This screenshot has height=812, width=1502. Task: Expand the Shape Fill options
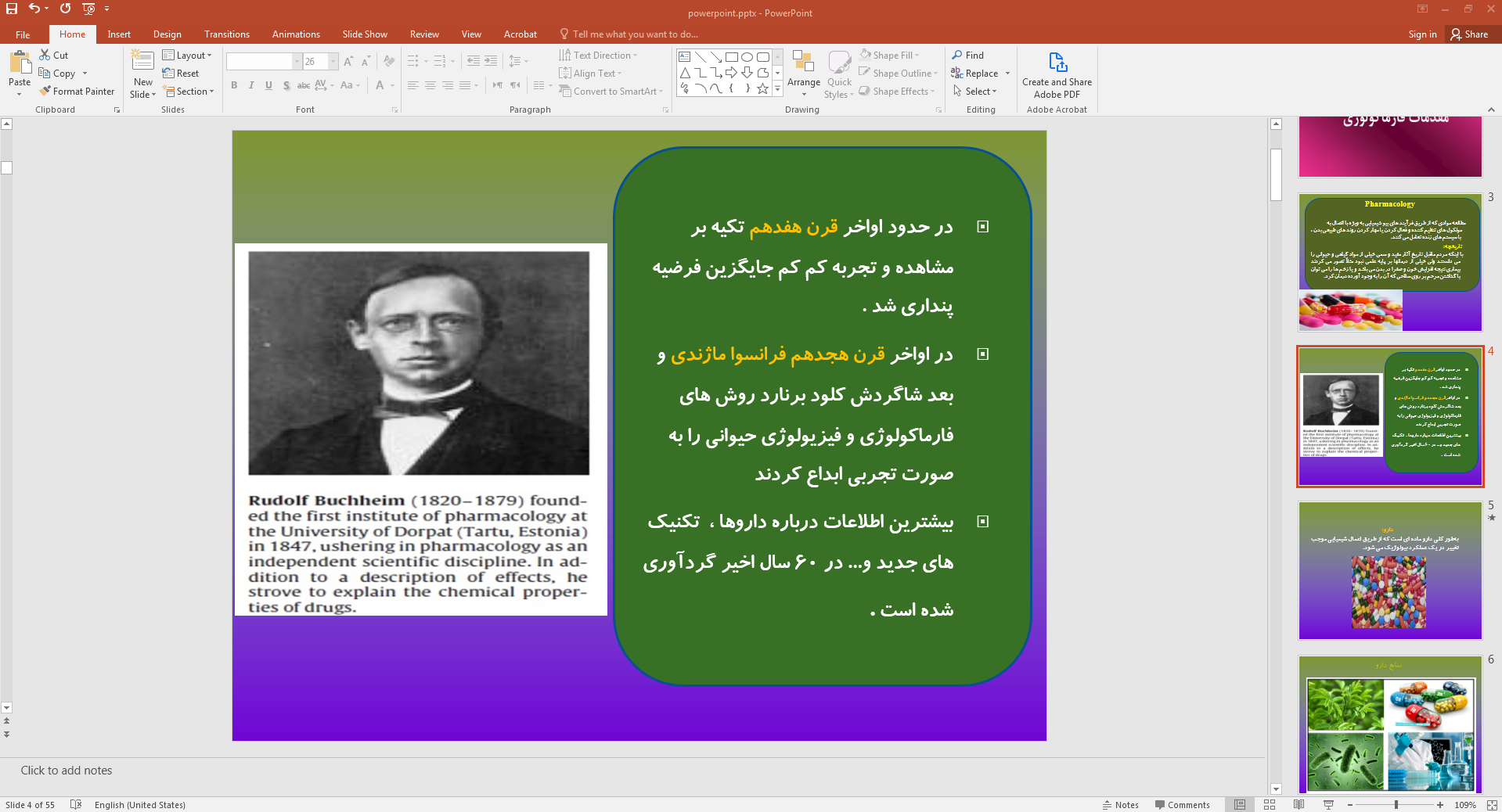[x=917, y=56]
